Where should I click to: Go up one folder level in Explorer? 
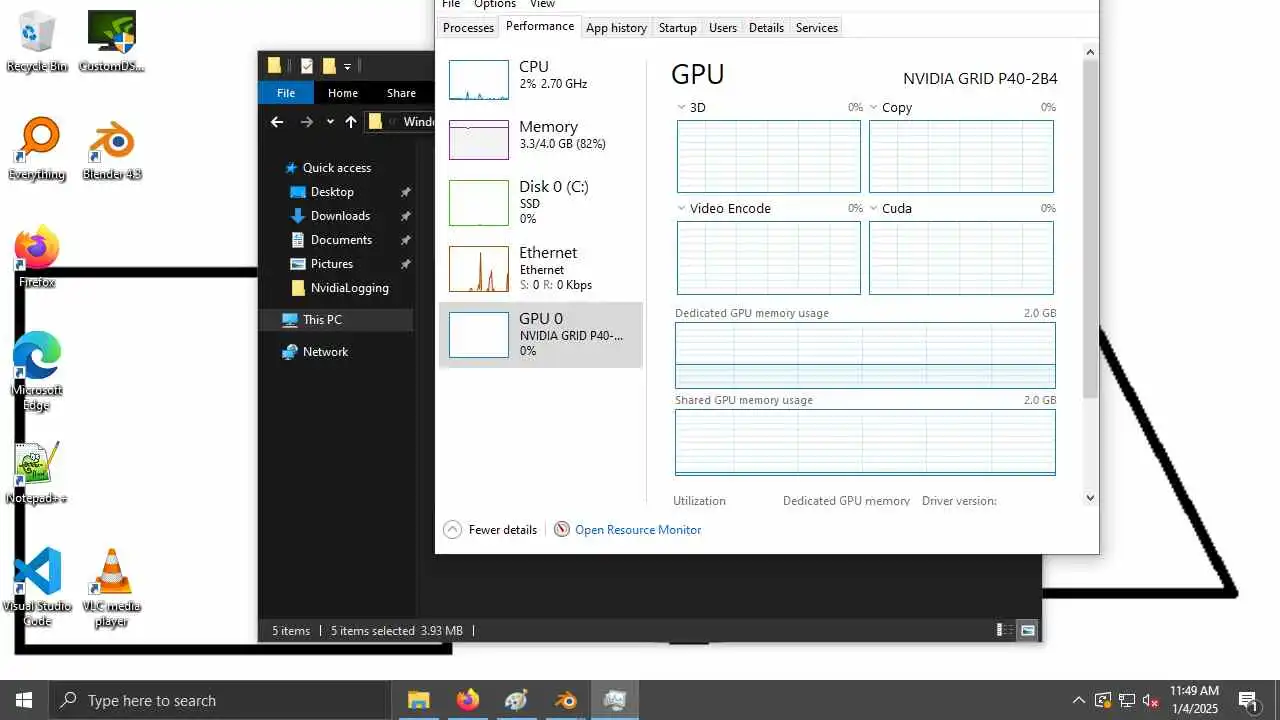pos(351,122)
